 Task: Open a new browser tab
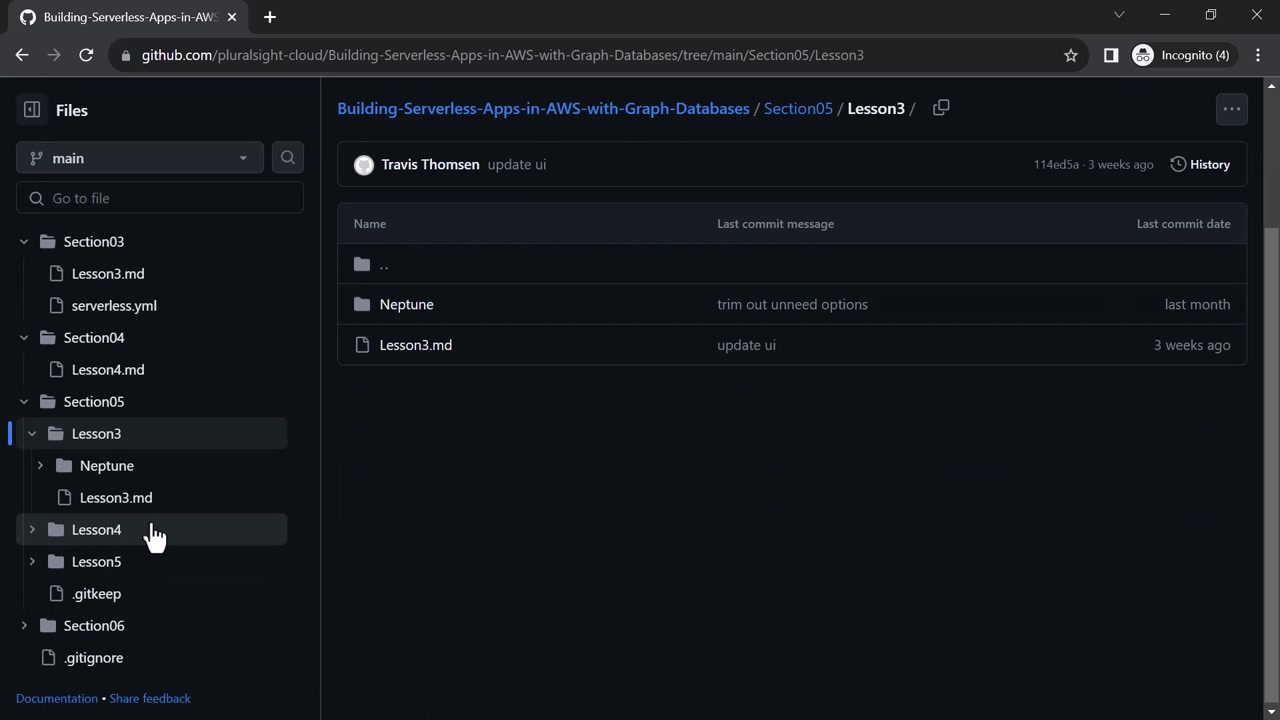270,17
